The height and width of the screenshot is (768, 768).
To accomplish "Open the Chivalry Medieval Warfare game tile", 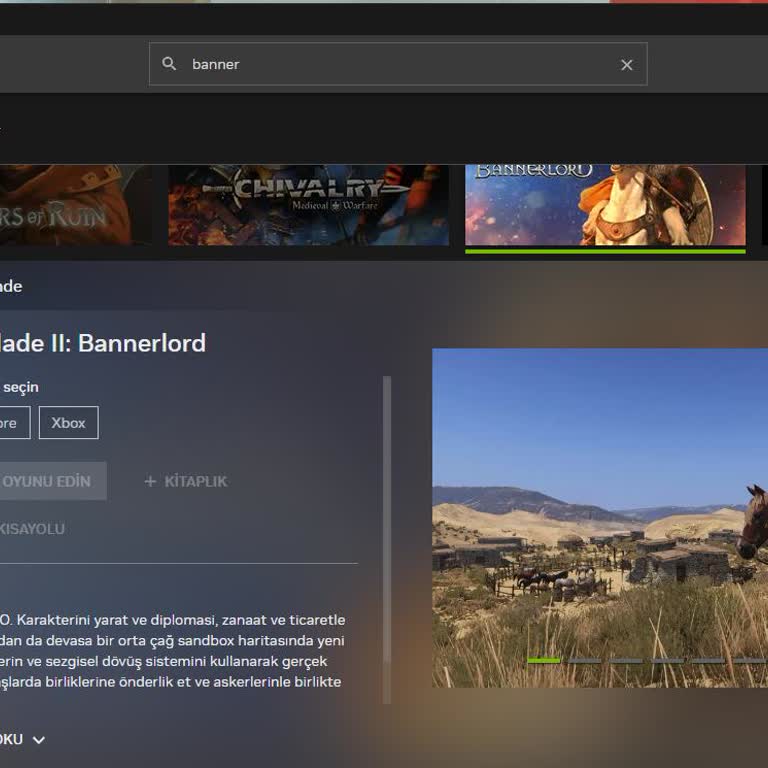I will [309, 205].
